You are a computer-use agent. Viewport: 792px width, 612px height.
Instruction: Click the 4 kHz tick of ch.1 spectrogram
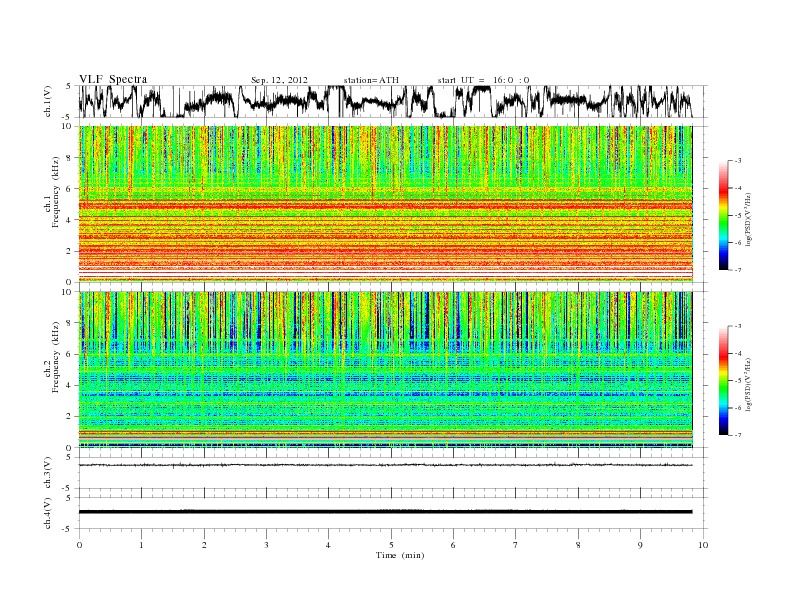tap(69, 220)
